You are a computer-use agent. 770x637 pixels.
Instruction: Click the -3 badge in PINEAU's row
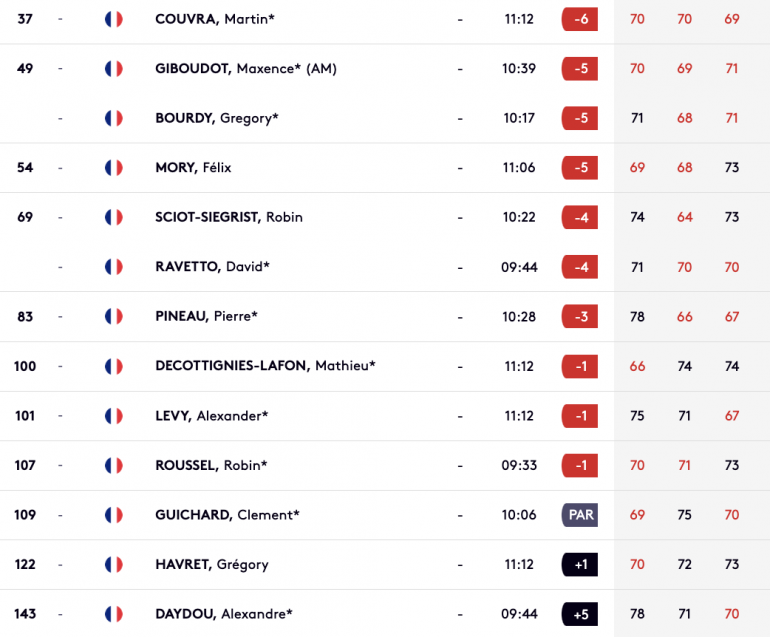click(x=580, y=316)
